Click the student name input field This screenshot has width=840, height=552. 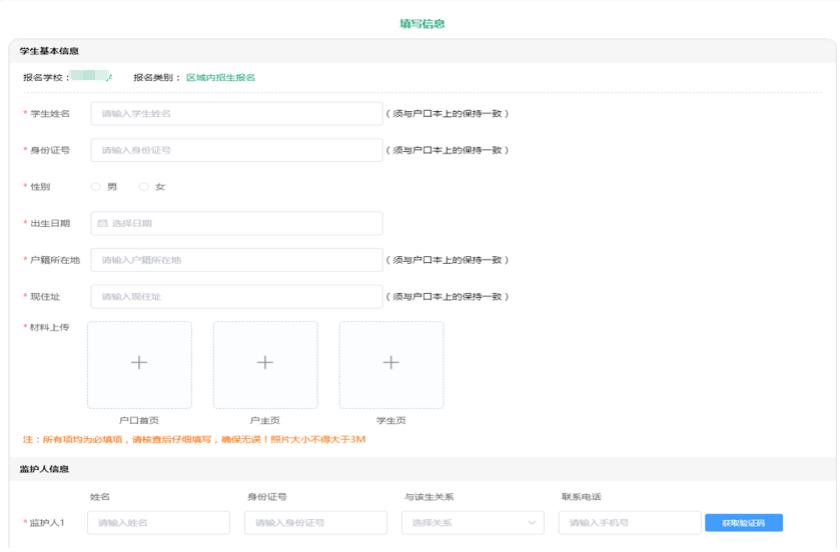(237, 114)
